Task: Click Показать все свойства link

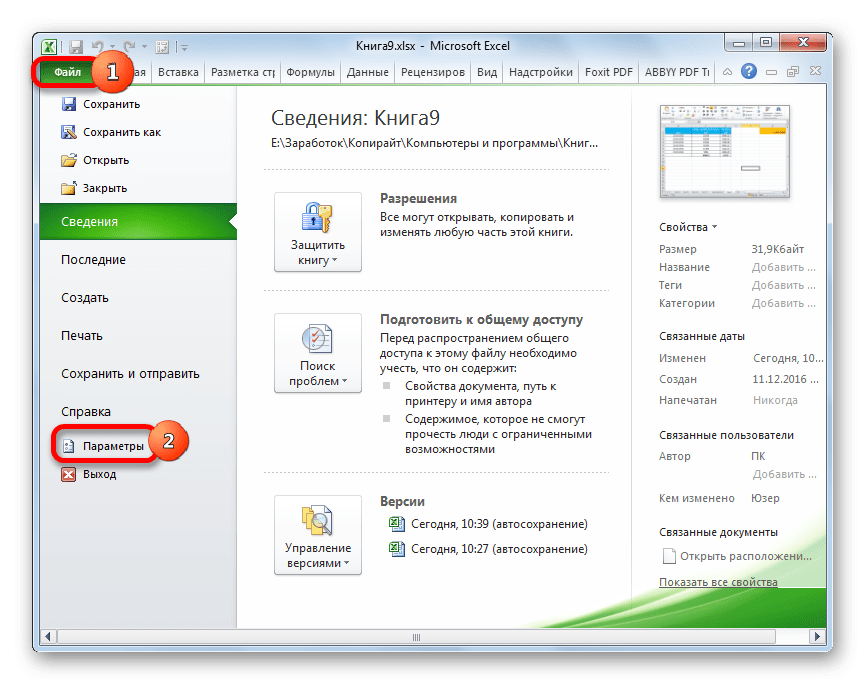Action: 718,582
